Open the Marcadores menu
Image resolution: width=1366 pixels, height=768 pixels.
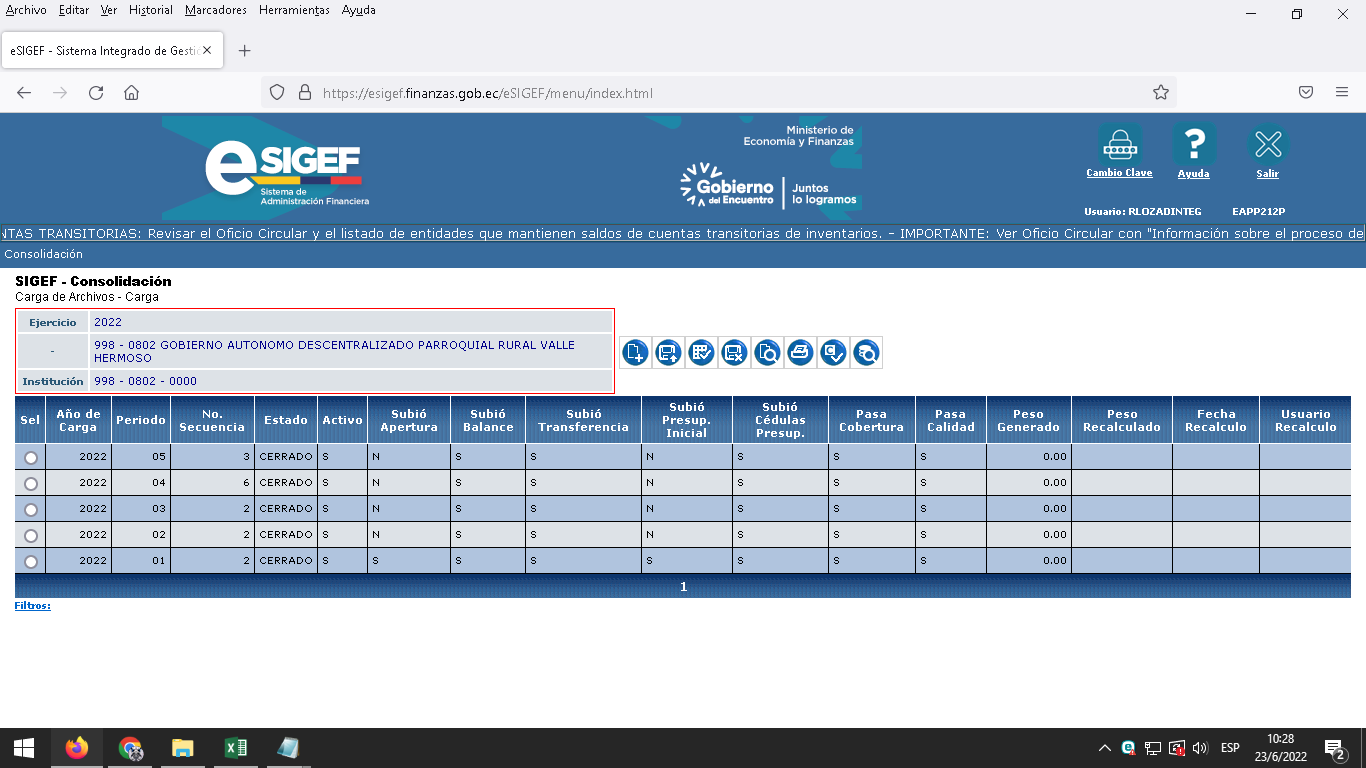(x=216, y=10)
